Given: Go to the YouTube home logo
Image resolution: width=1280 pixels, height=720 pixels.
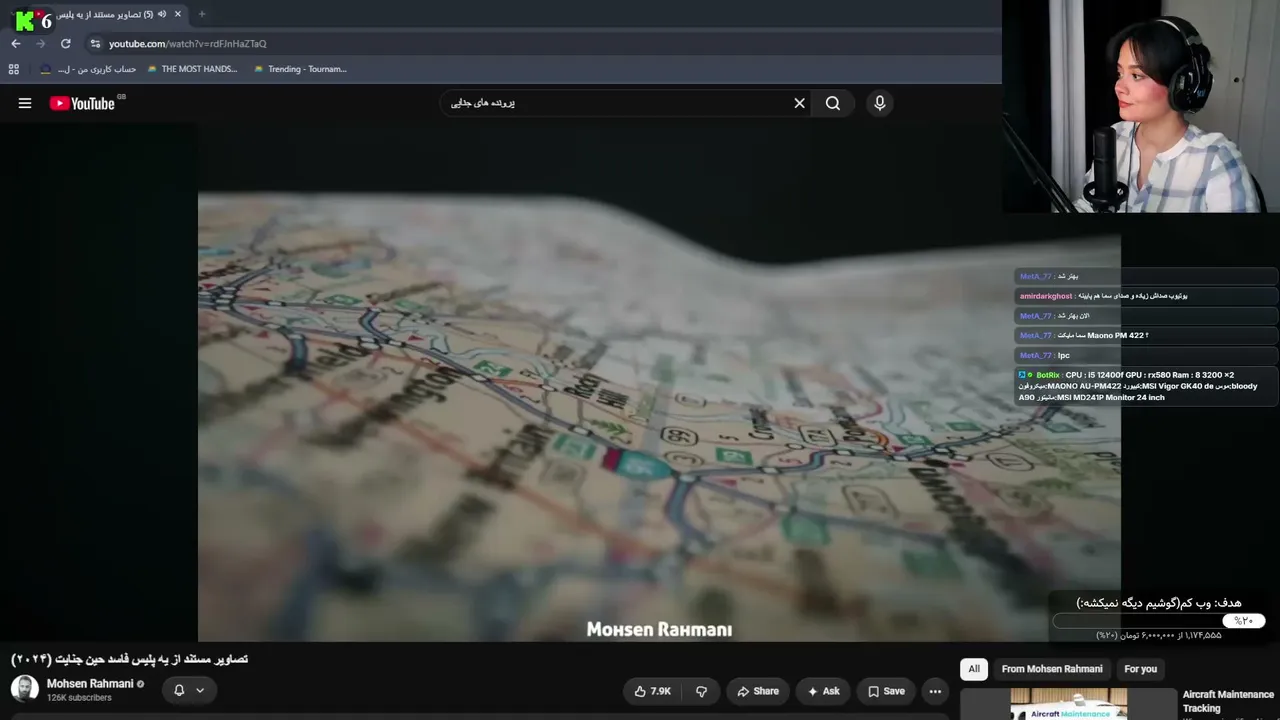Looking at the screenshot, I should 82,103.
